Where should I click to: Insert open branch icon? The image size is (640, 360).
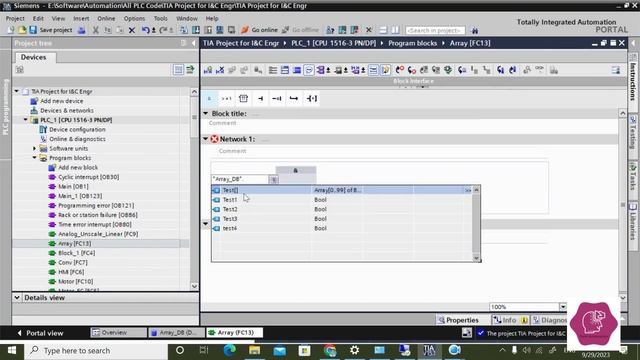tap(294, 98)
